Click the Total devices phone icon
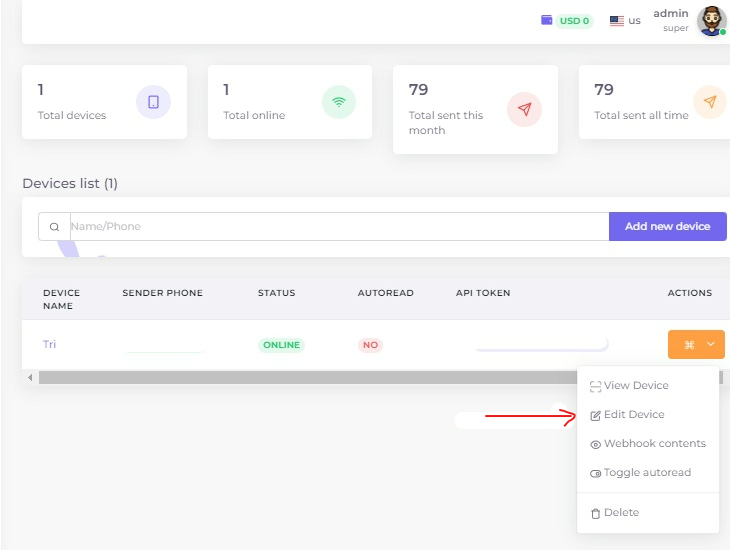The height and width of the screenshot is (550, 730). (153, 102)
